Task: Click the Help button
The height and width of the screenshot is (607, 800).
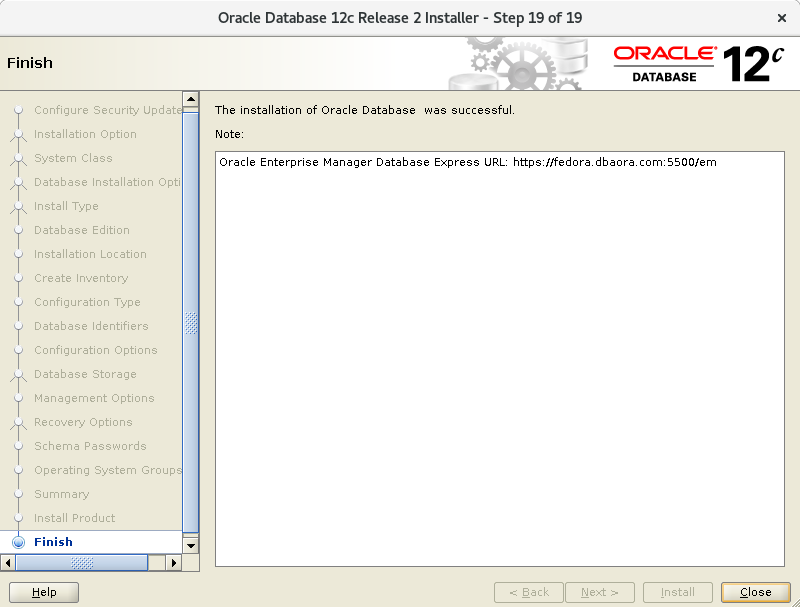Action: pyautogui.click(x=44, y=592)
